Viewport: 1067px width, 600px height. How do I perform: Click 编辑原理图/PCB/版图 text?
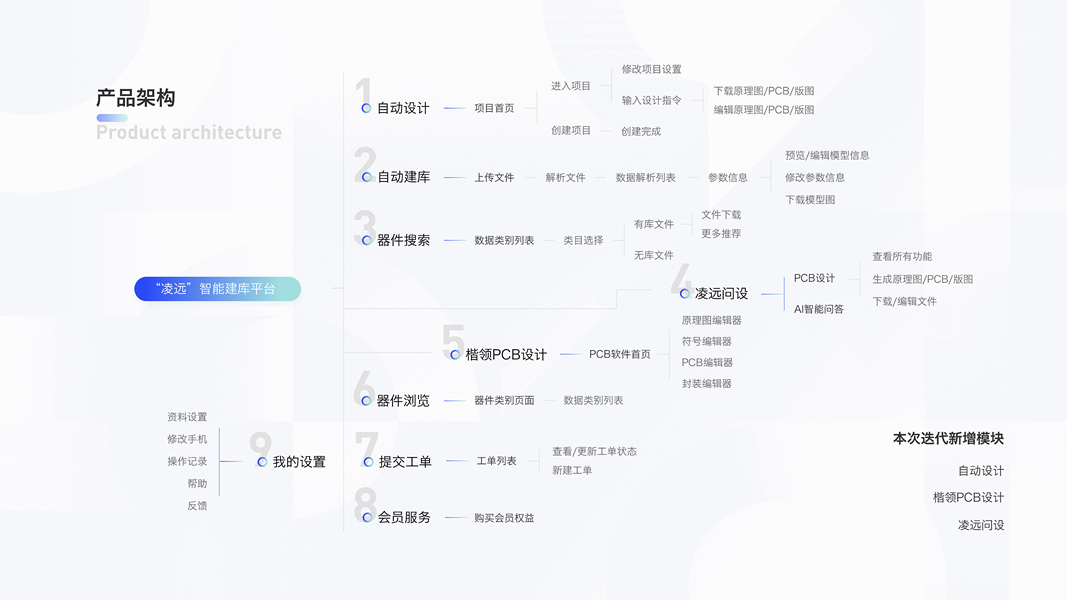pos(764,110)
